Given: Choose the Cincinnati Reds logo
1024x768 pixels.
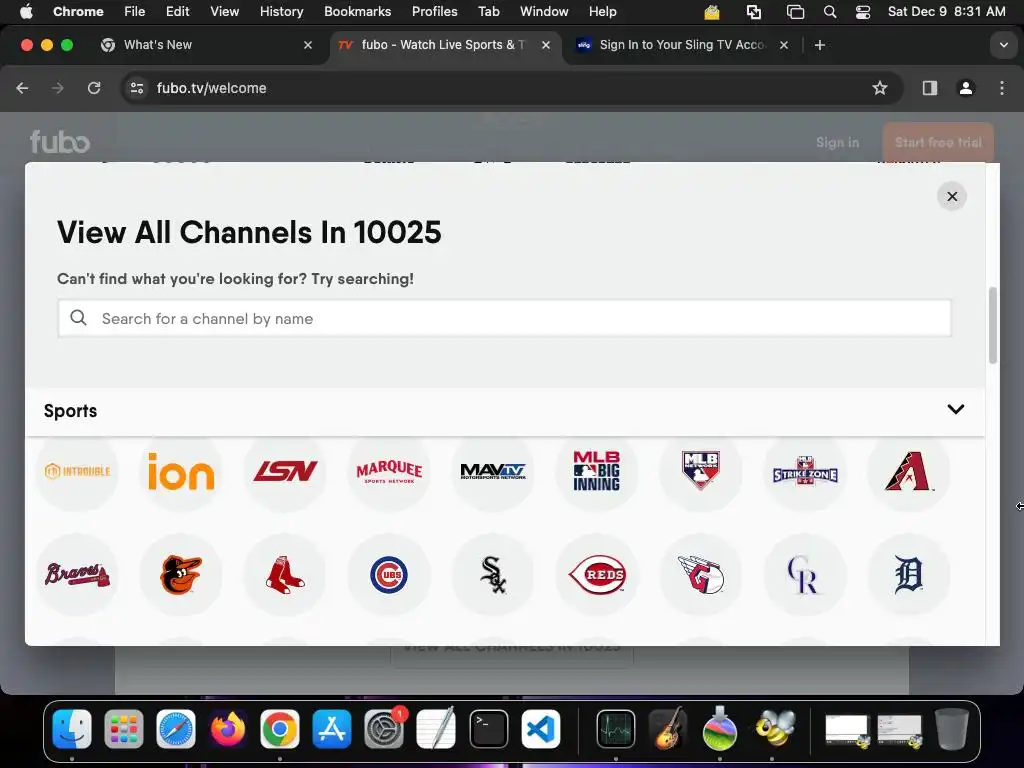Looking at the screenshot, I should coord(597,575).
